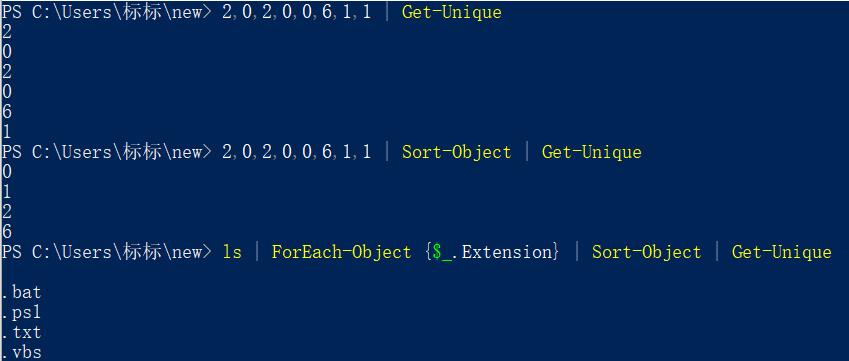Click the first Get-Unique command text
This screenshot has width=849, height=361.
452,12
